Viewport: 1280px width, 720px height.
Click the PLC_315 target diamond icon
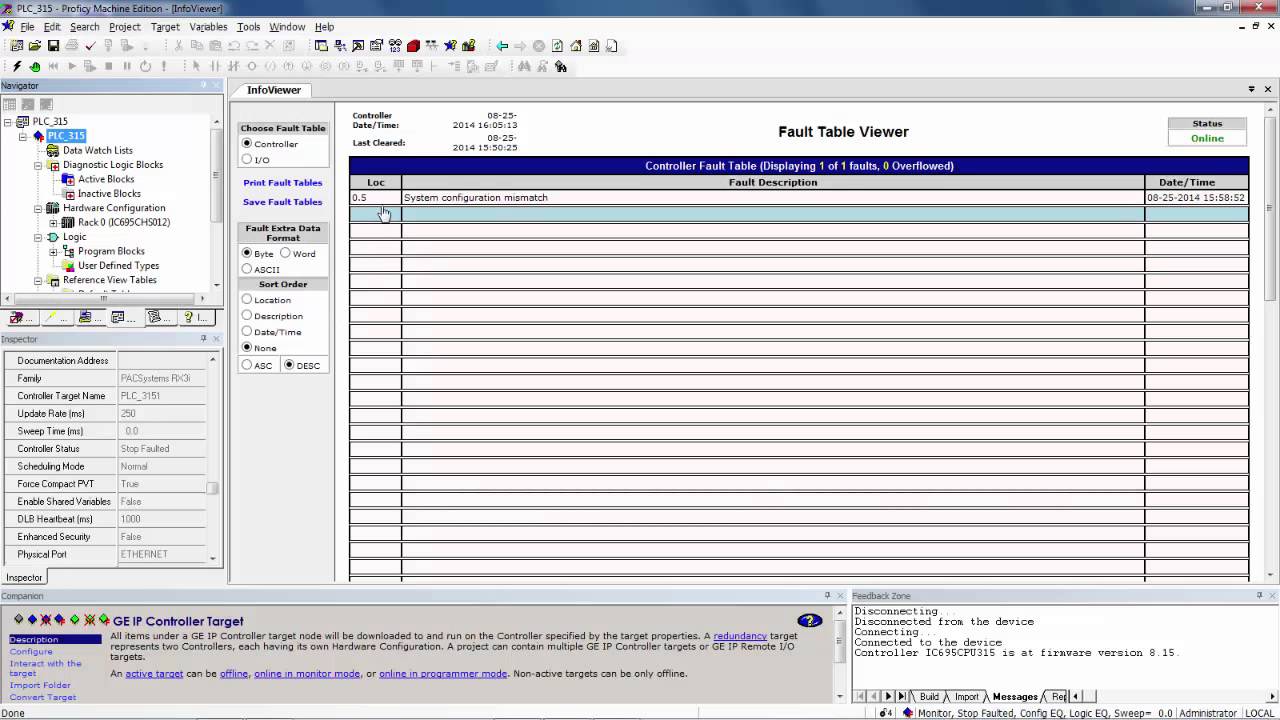[x=39, y=136]
